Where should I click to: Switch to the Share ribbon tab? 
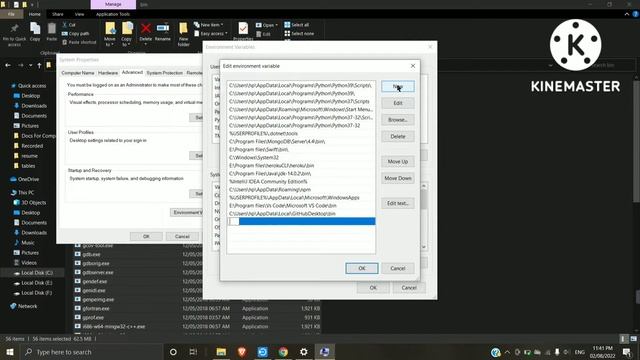pos(58,14)
